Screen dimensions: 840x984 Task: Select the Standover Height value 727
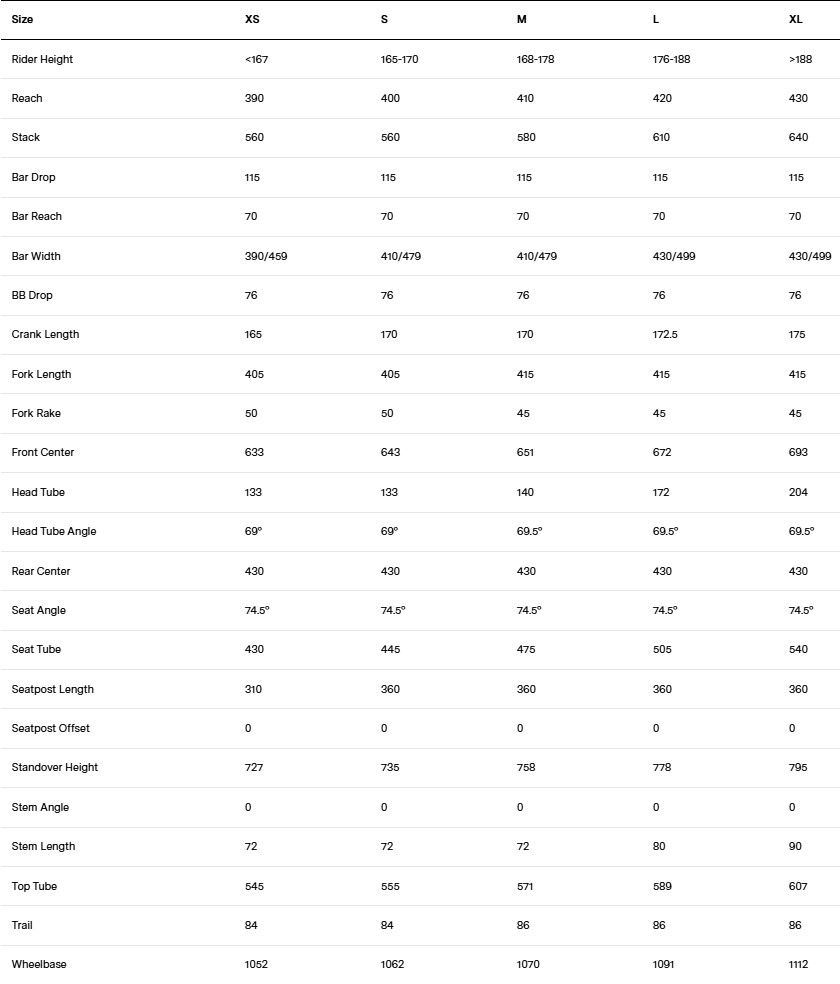[254, 767]
